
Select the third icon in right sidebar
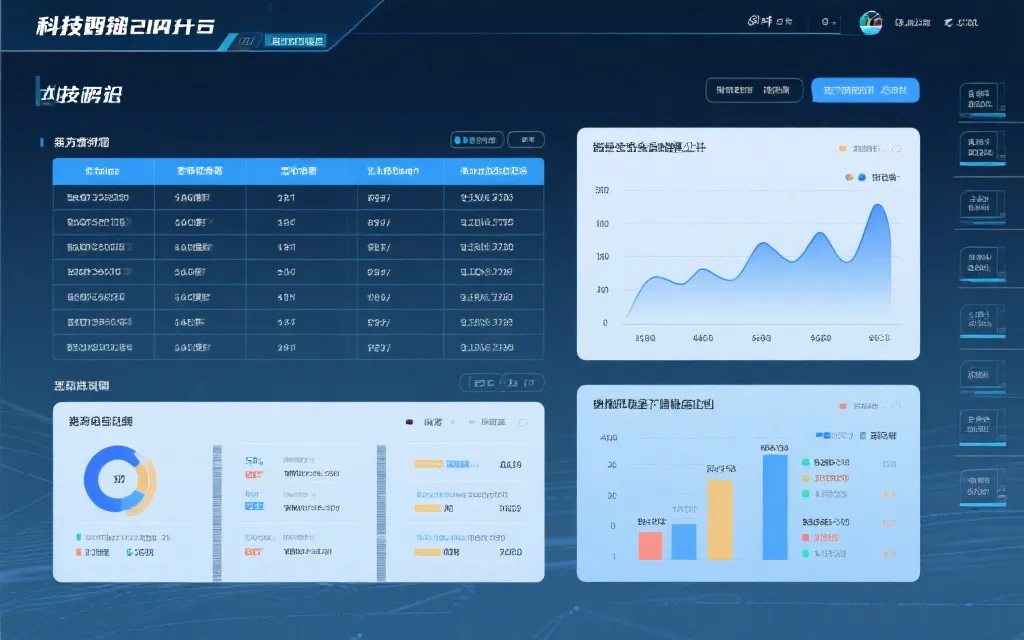980,205
